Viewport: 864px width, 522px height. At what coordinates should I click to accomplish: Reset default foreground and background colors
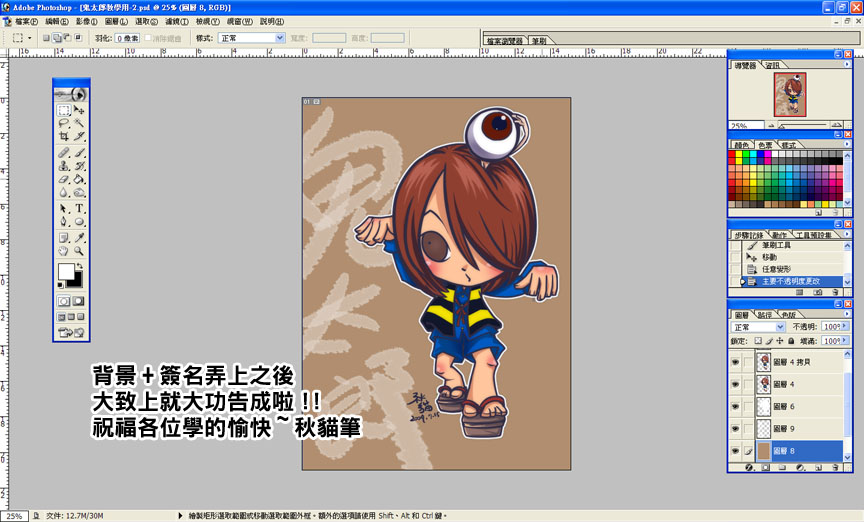(x=61, y=285)
